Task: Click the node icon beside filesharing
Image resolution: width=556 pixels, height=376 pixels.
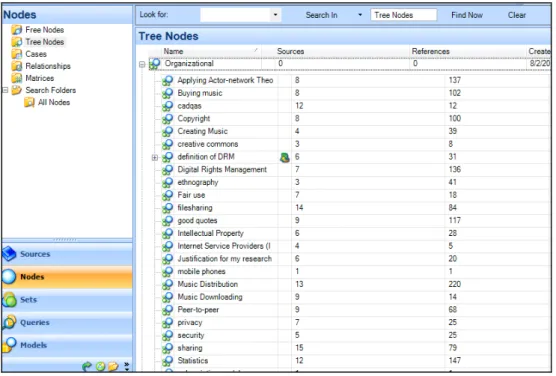Action: (x=167, y=208)
